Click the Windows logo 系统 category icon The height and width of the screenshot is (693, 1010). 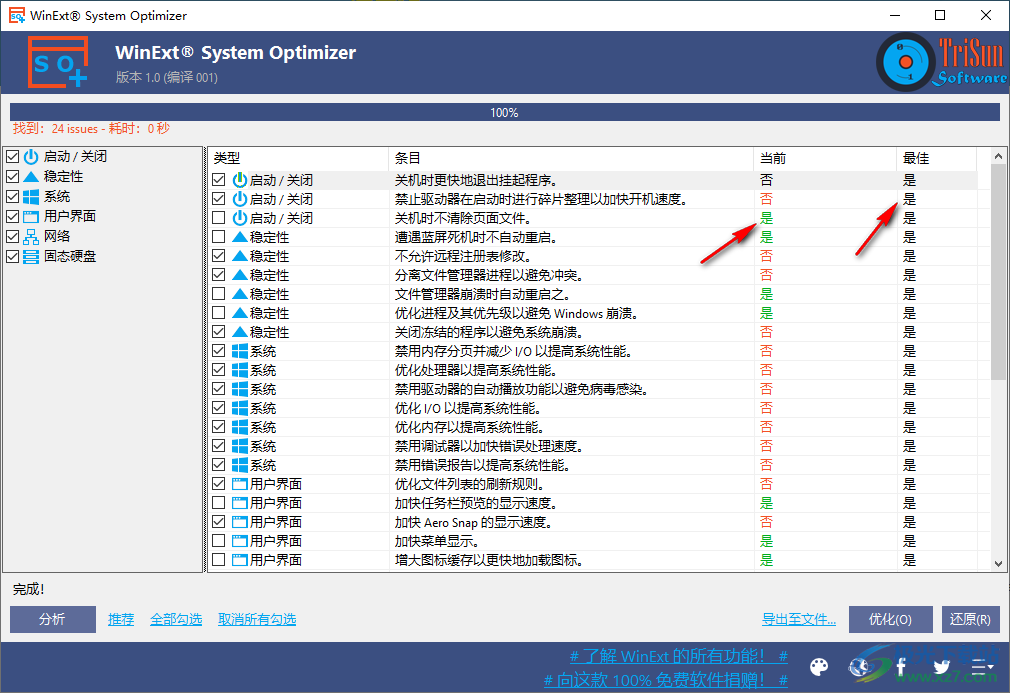31,196
